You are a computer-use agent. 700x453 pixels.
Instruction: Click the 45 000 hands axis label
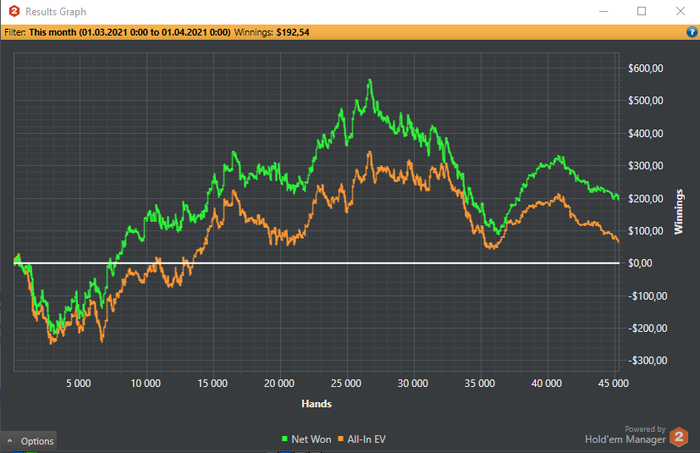(x=613, y=383)
